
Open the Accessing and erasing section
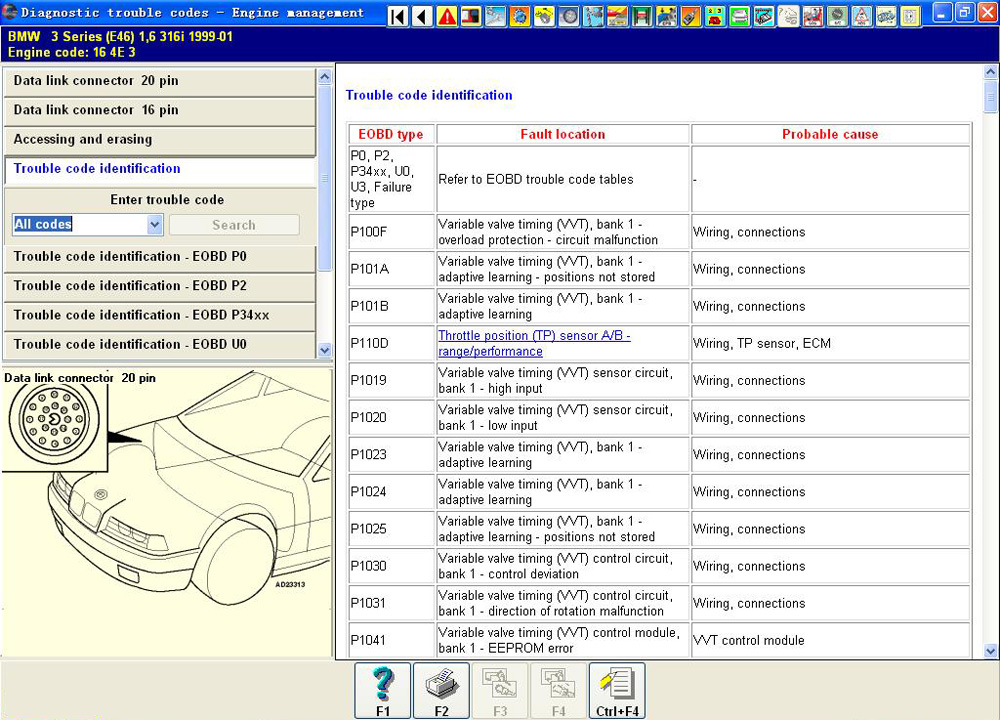coord(159,140)
